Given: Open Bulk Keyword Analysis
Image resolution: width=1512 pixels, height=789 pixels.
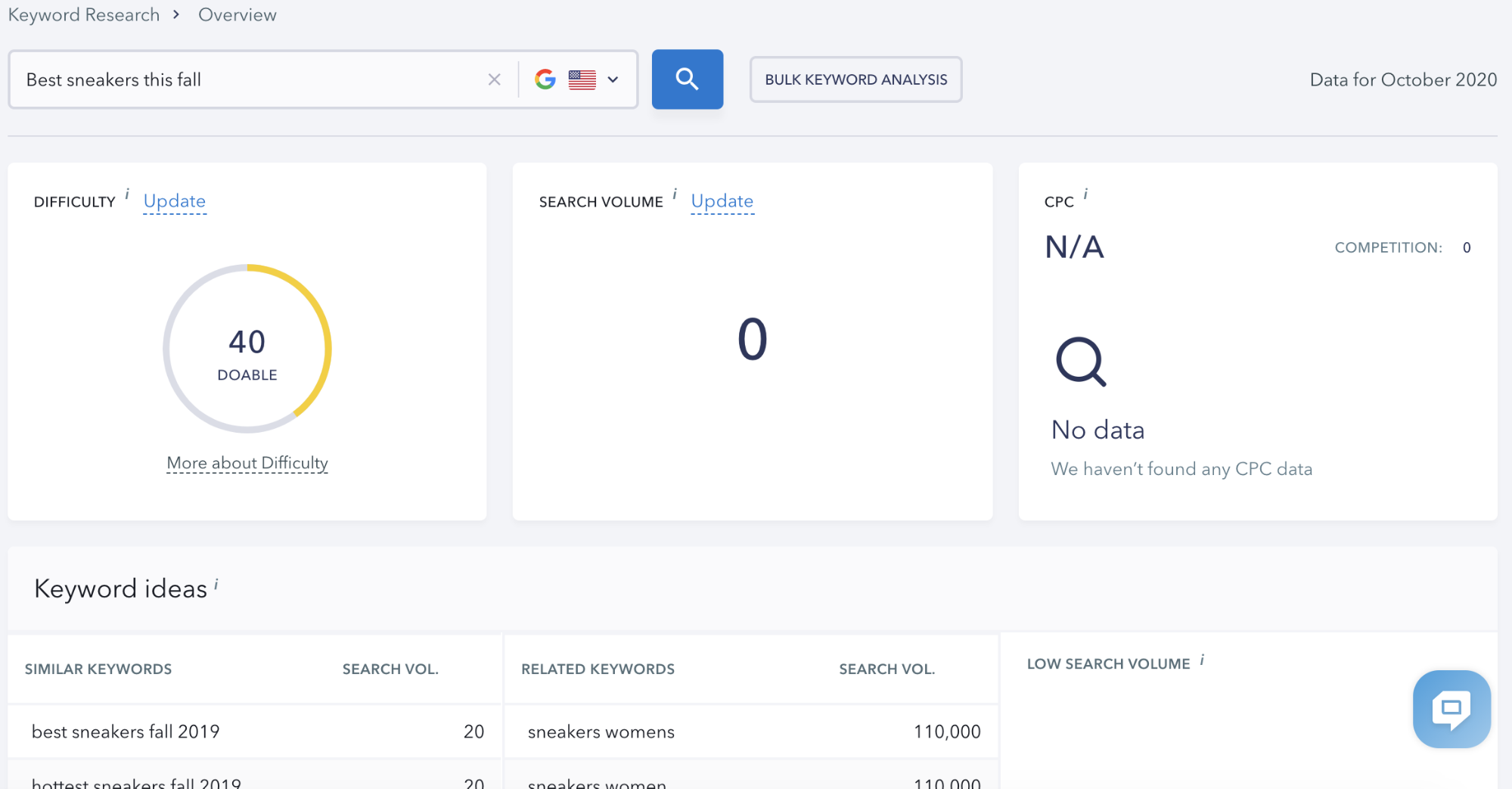Looking at the screenshot, I should click(x=855, y=79).
